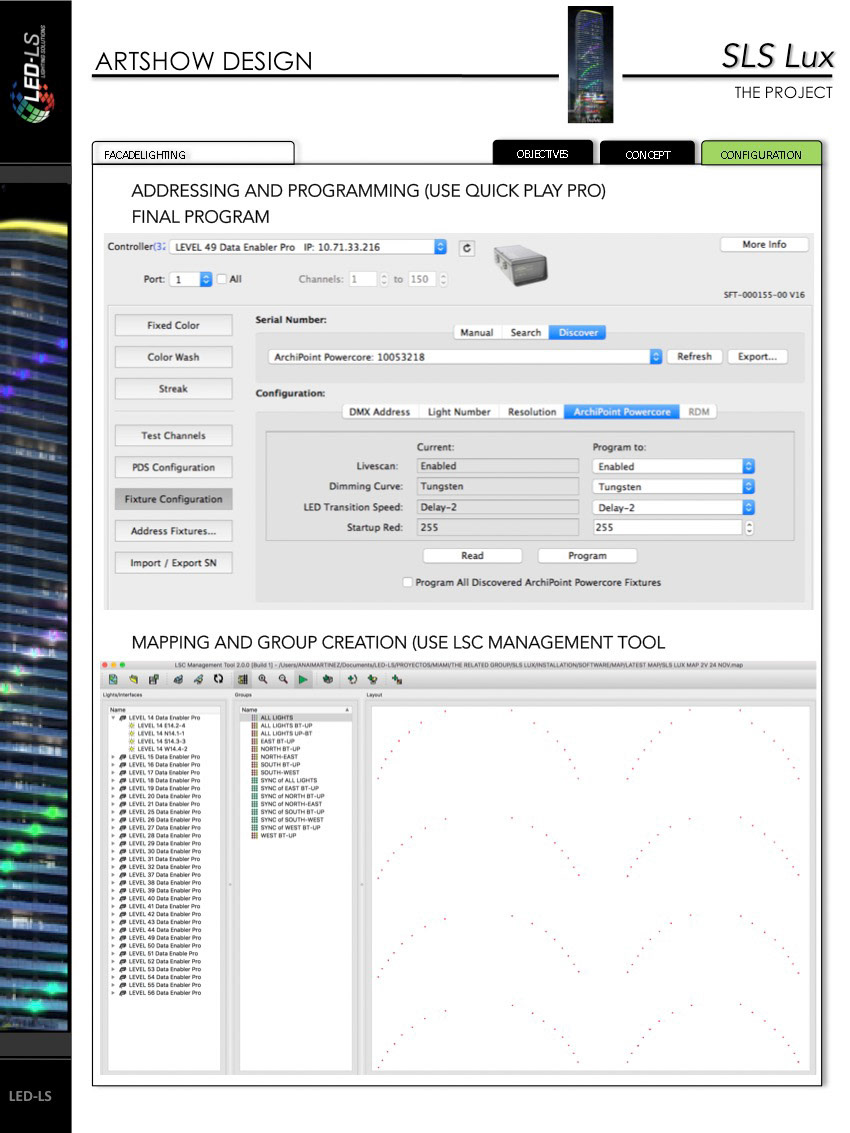Click the circular refresh arrows in LSC toolbar
Viewport: 850px width, 1133px height.
tap(218, 679)
